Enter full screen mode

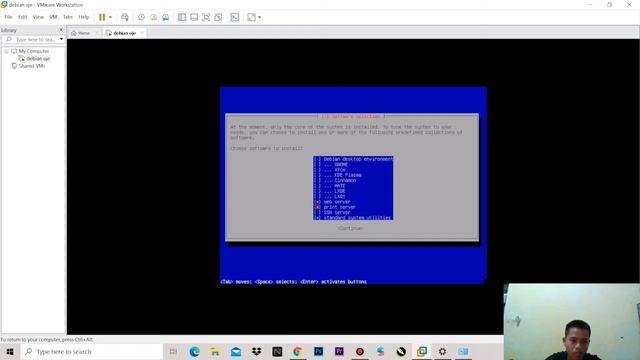(206, 17)
